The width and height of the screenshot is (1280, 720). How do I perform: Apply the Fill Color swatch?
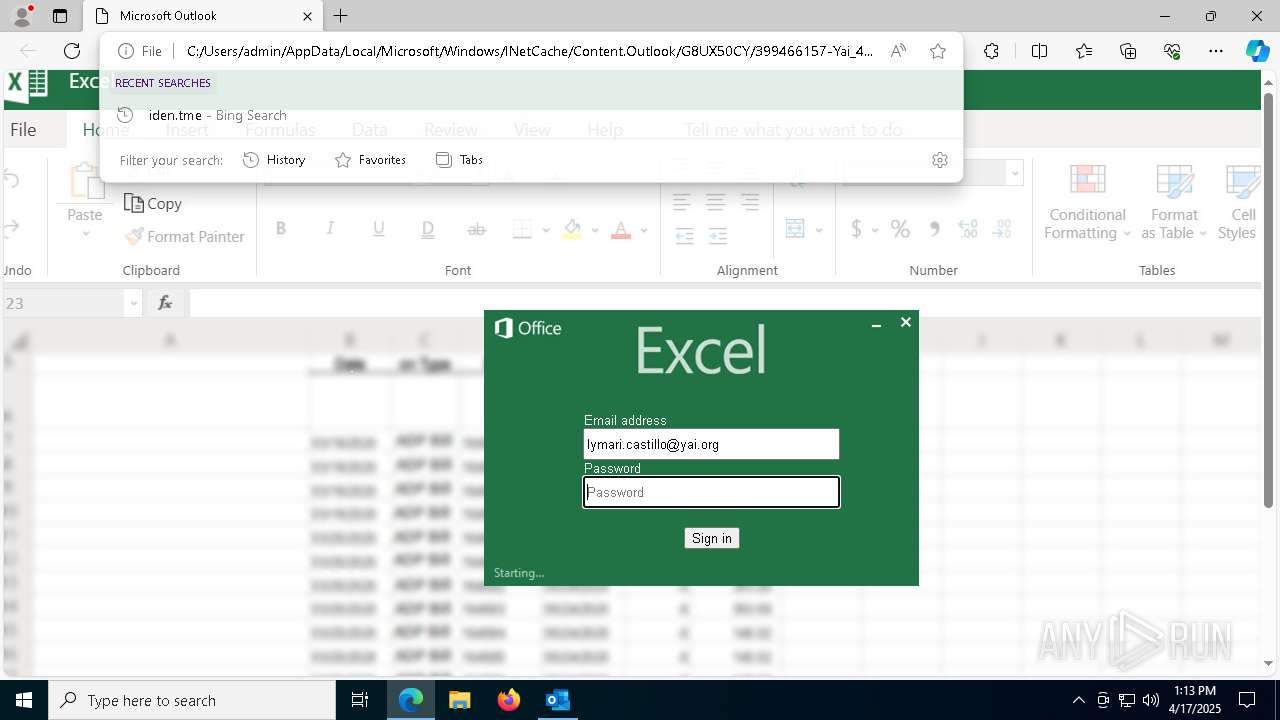[x=572, y=229]
